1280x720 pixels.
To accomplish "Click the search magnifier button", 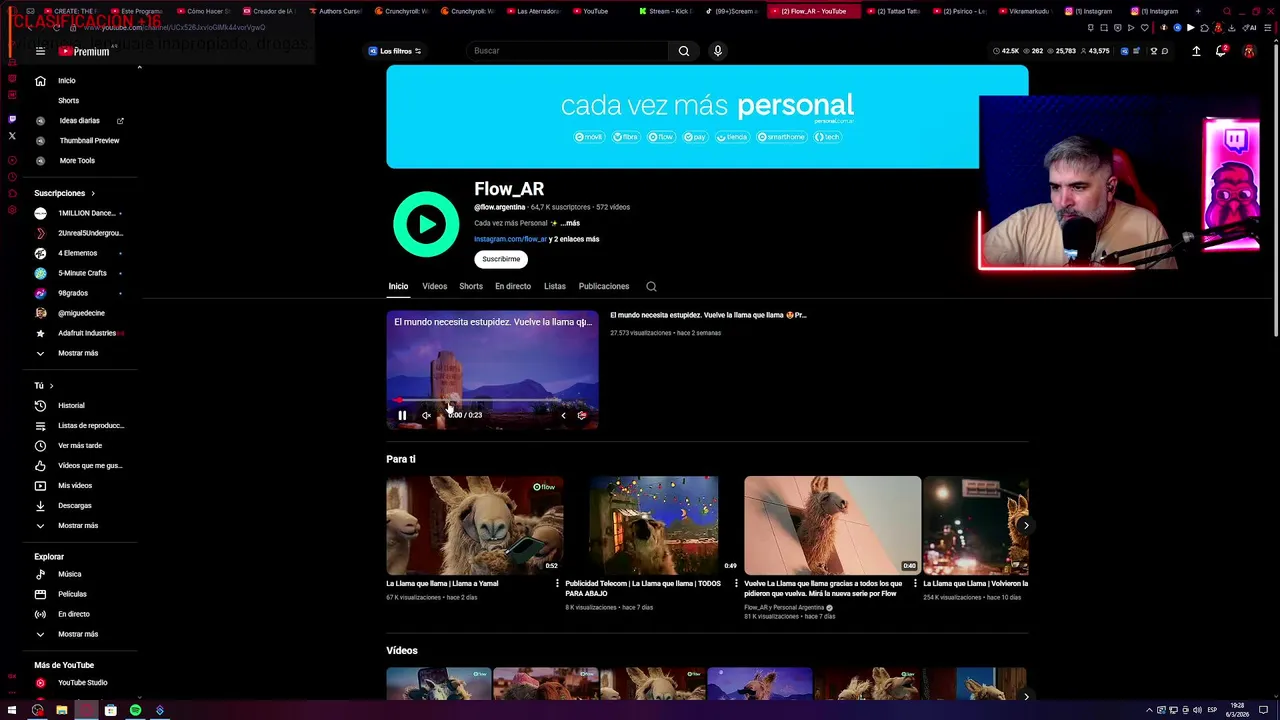I will coord(684,51).
